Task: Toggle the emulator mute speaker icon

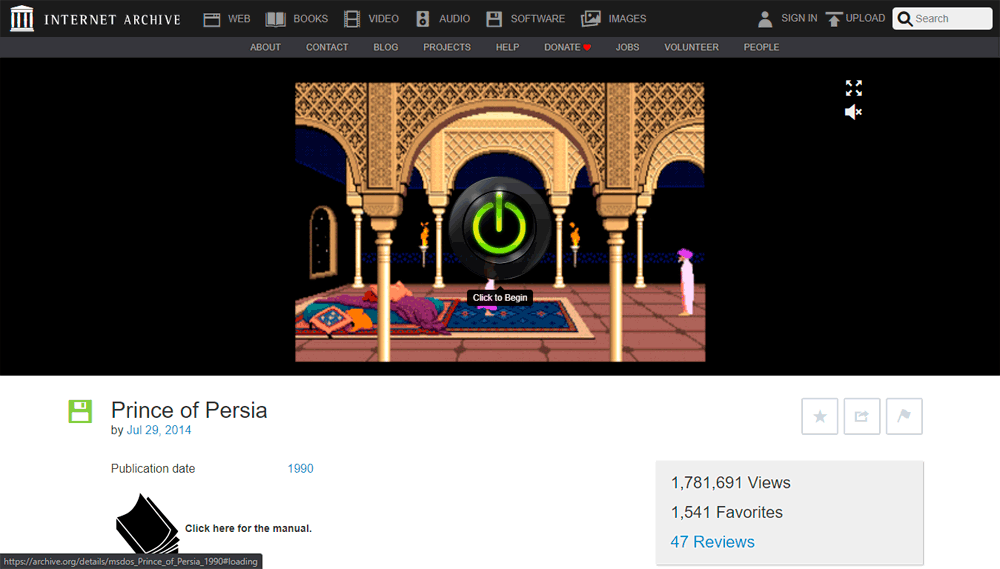Action: 853,112
